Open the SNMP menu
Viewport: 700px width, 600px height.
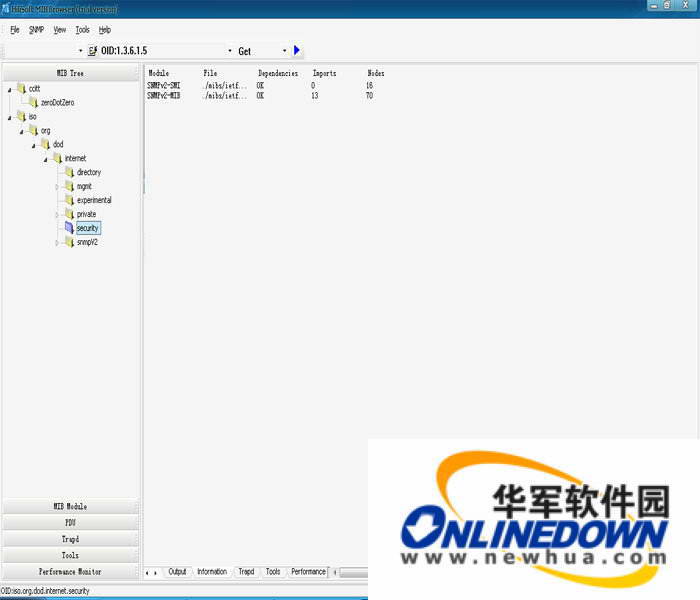coord(37,30)
